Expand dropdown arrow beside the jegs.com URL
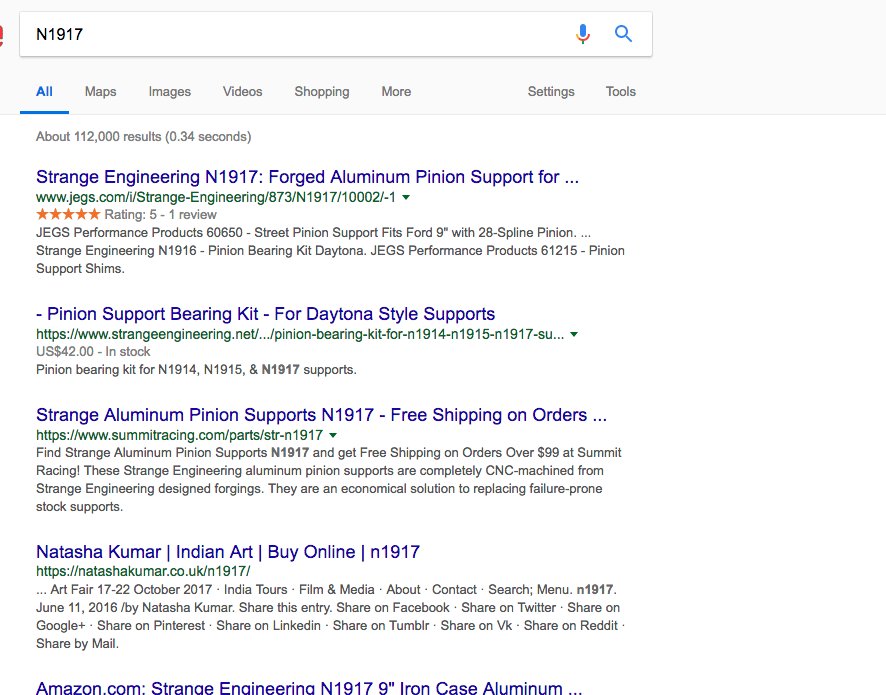The image size is (886, 695). pyautogui.click(x=406, y=197)
